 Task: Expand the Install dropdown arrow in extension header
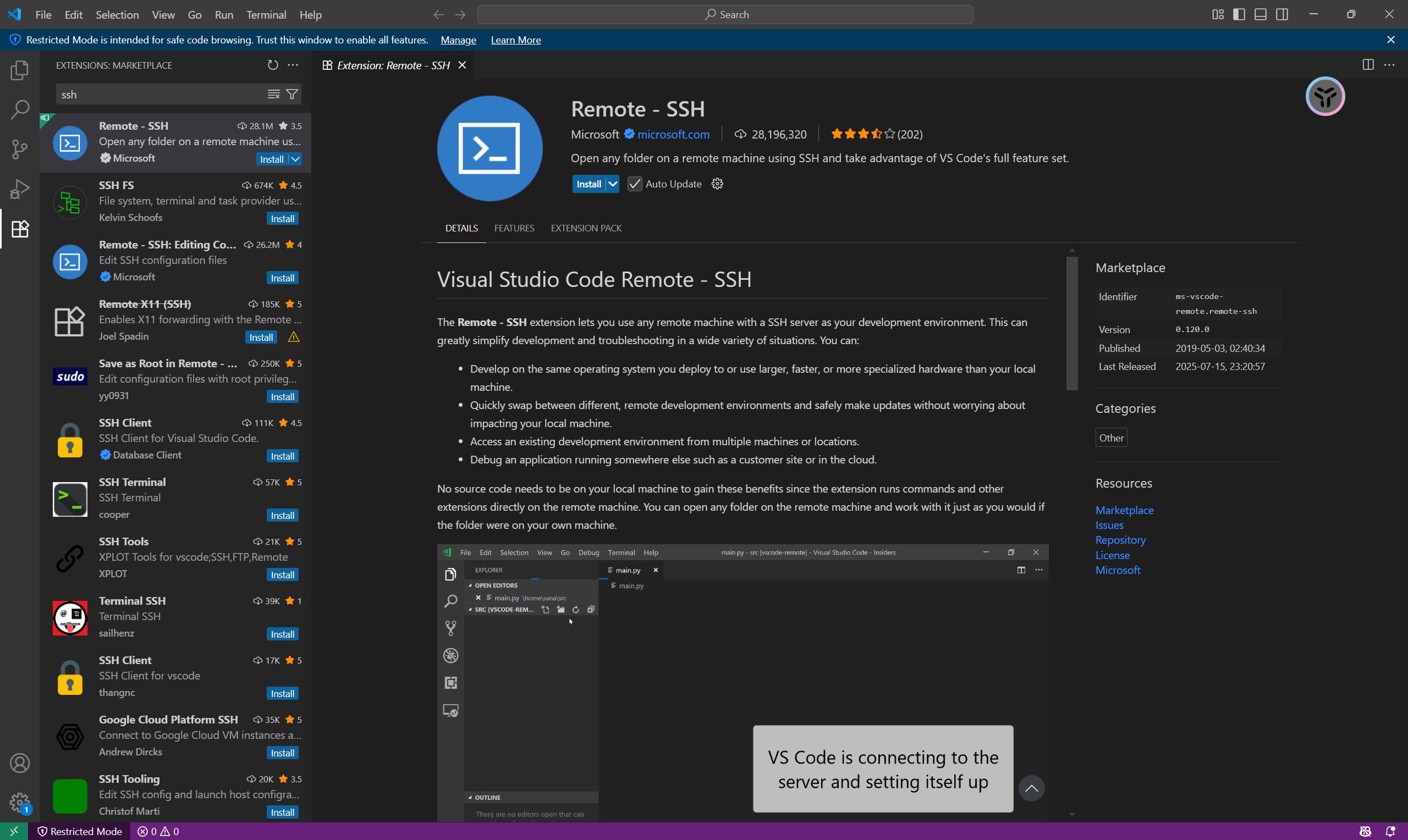pos(613,184)
